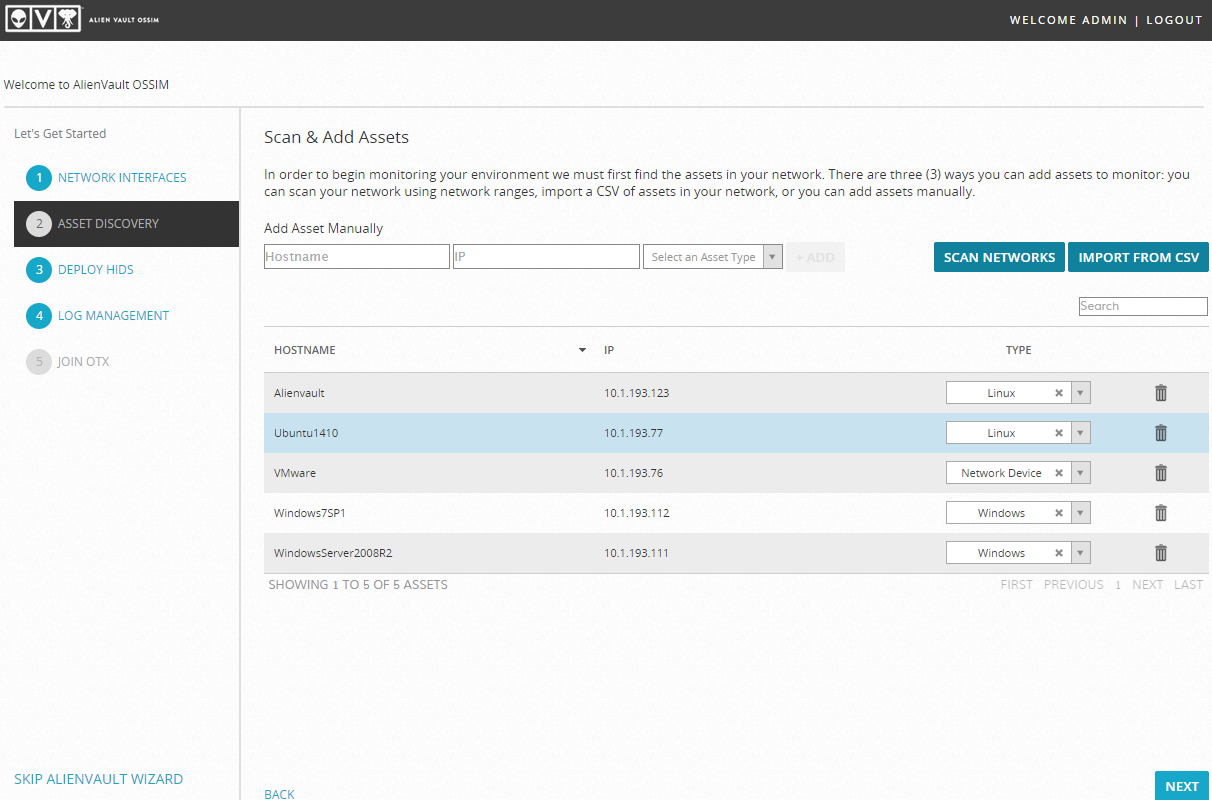
Task: Click the Scan Networks button
Action: [x=999, y=257]
